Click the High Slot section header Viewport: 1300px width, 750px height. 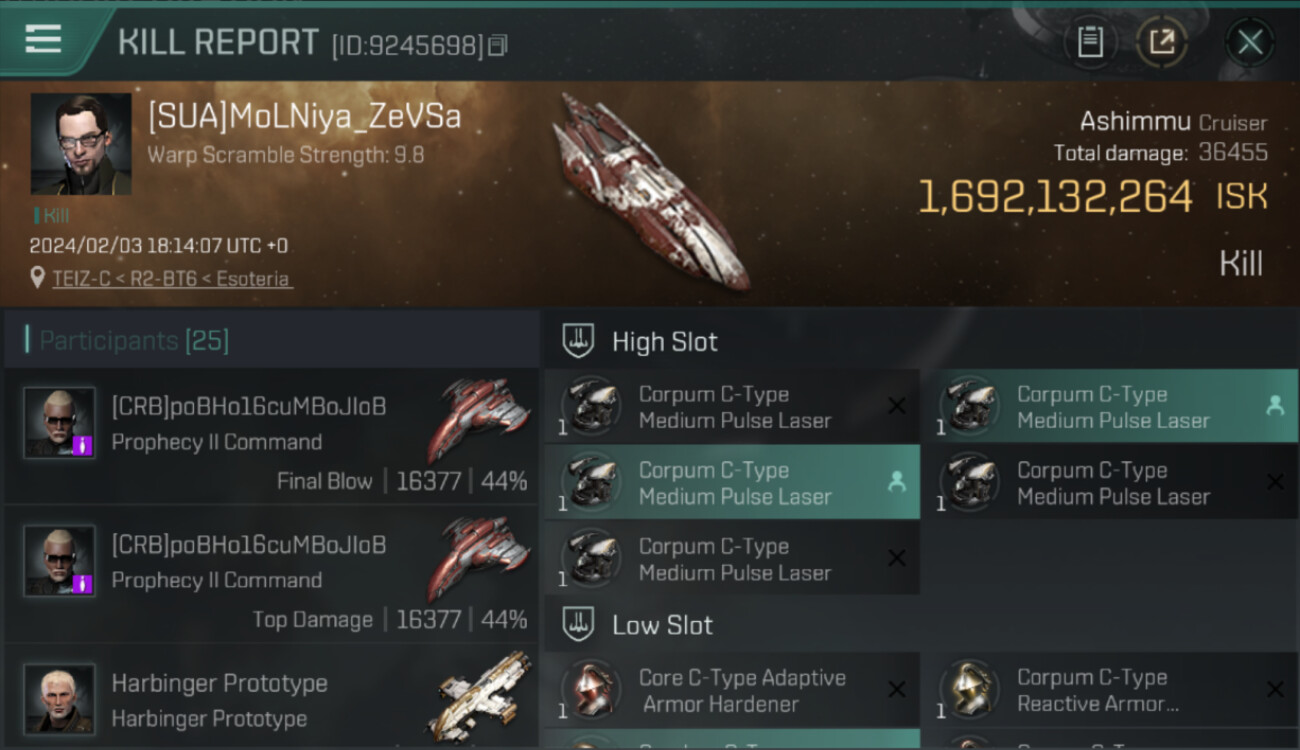665,341
